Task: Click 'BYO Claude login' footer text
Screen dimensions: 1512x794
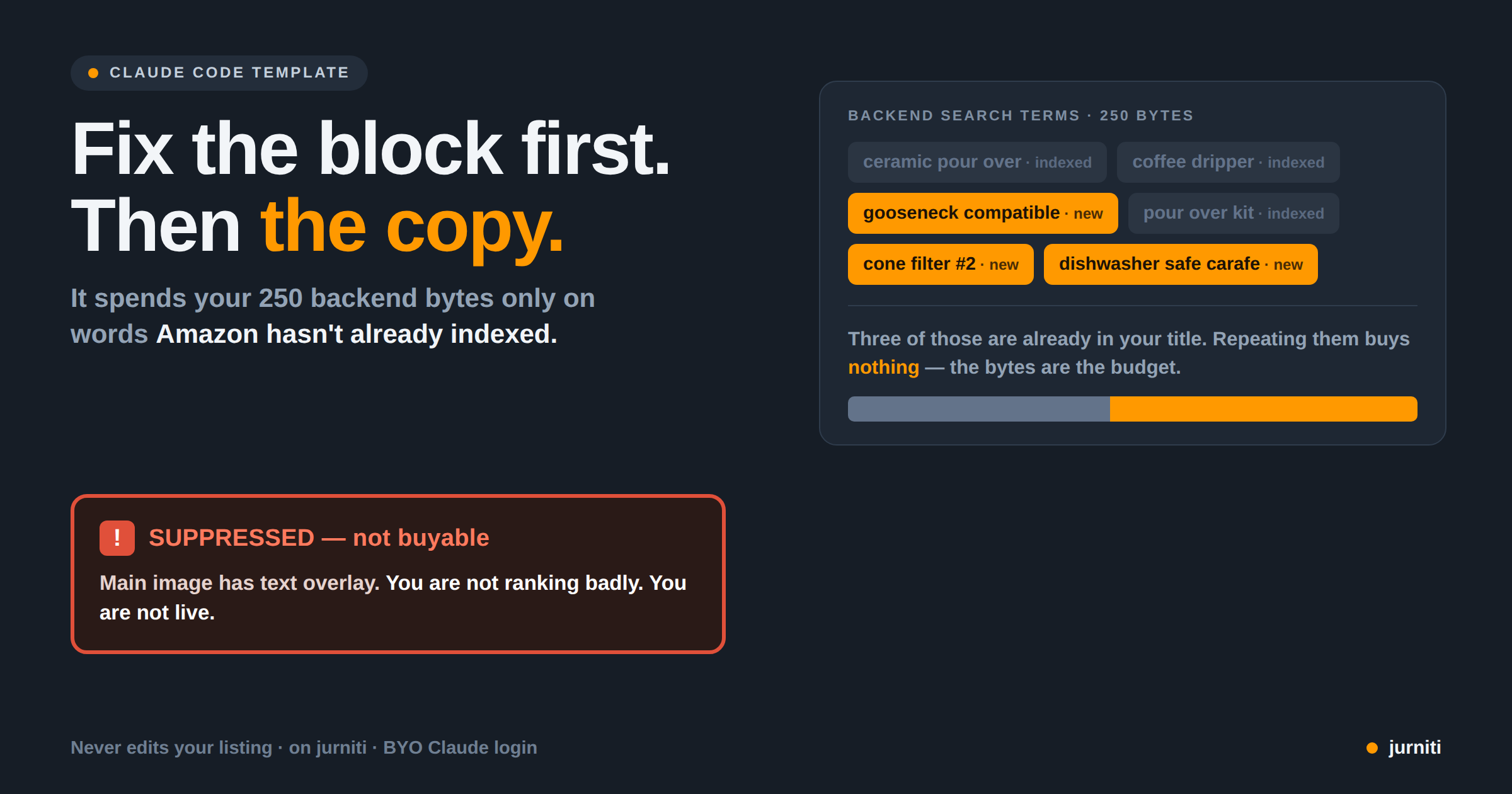Action: (x=460, y=747)
